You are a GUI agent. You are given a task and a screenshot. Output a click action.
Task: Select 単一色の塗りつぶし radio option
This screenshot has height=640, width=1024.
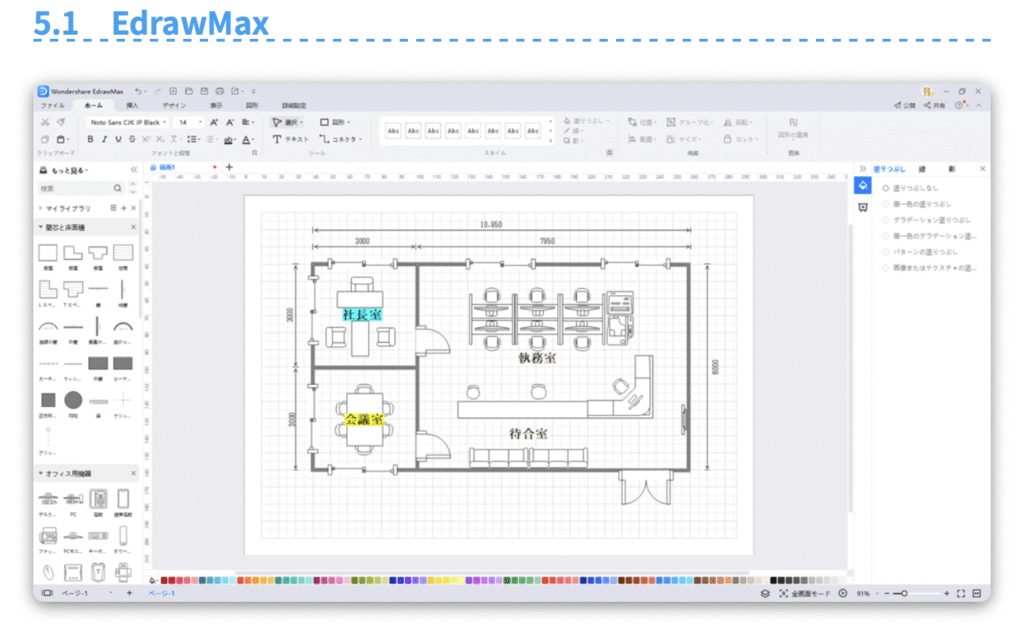click(x=886, y=204)
